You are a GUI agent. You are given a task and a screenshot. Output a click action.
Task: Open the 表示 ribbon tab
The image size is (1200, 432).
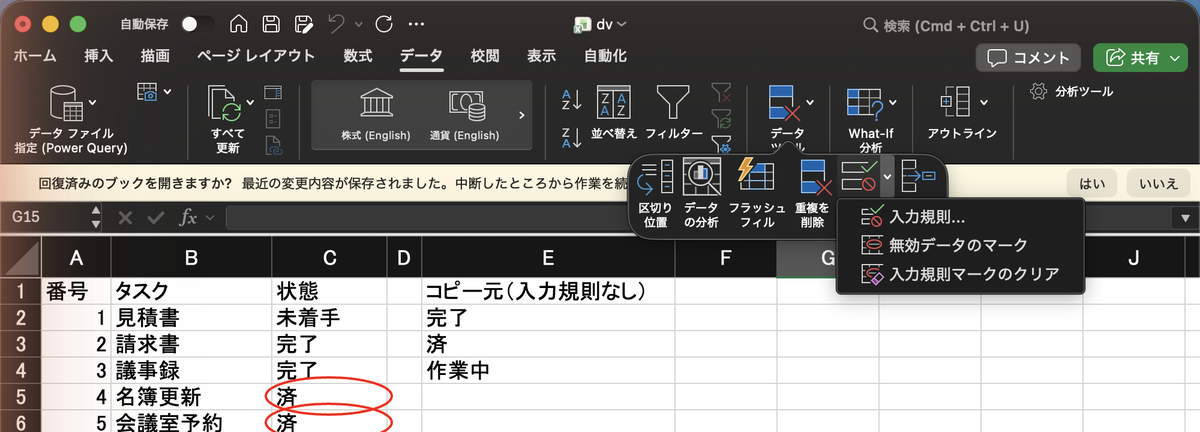click(x=541, y=56)
